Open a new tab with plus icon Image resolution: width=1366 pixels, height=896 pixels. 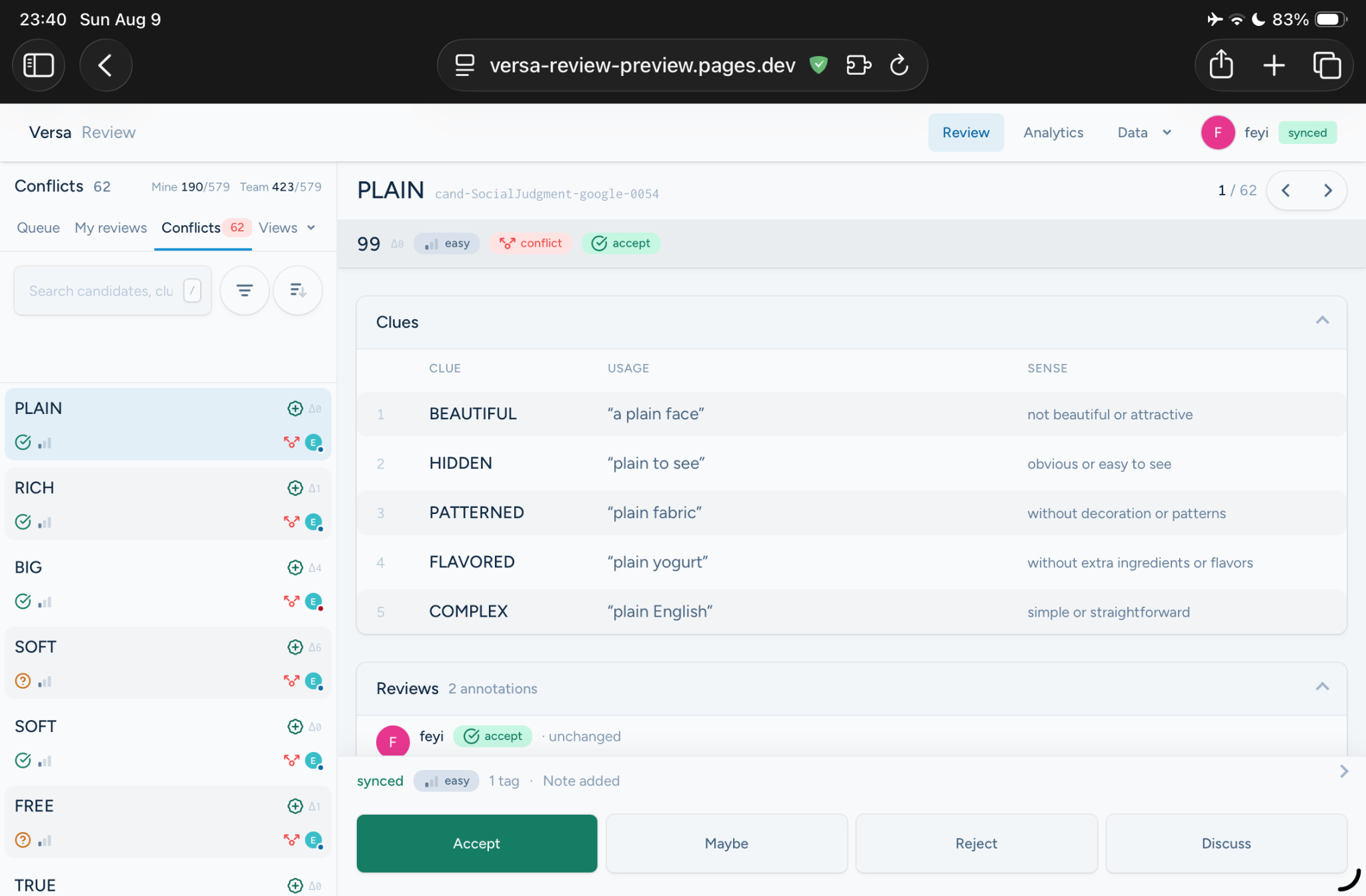(x=1274, y=65)
